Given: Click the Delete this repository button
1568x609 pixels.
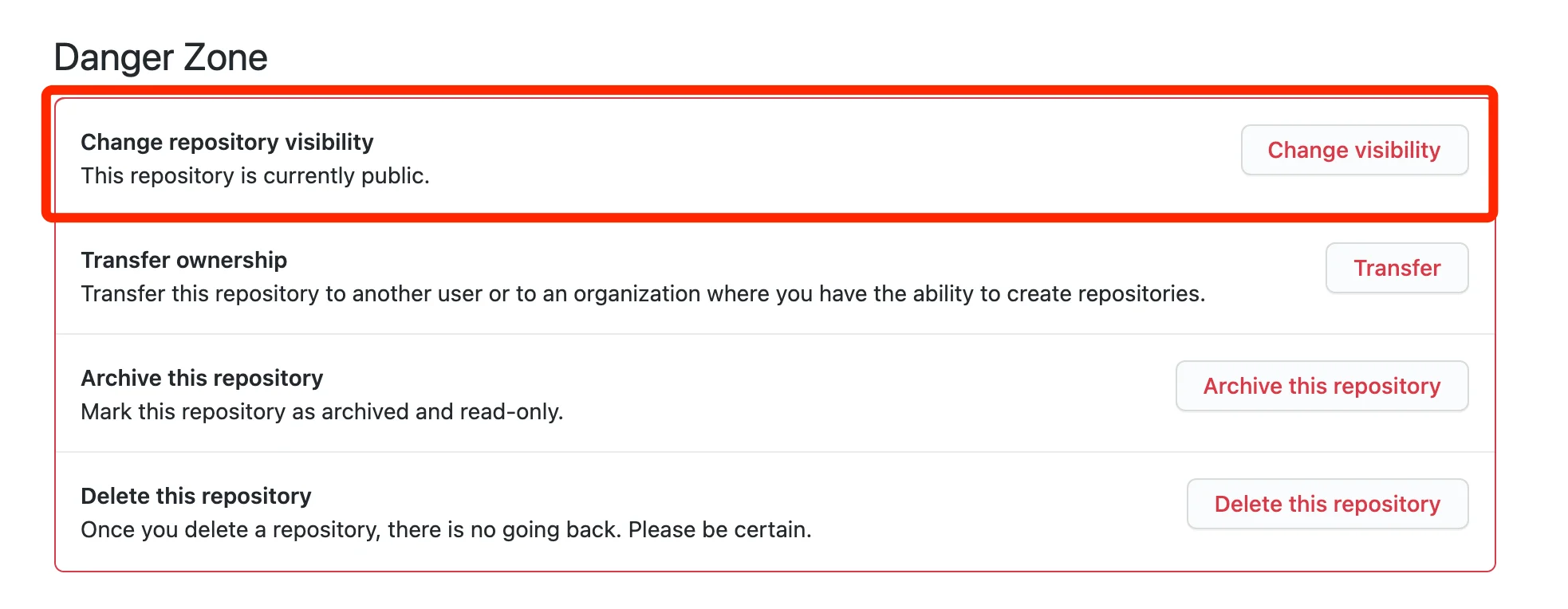Looking at the screenshot, I should click(x=1326, y=504).
